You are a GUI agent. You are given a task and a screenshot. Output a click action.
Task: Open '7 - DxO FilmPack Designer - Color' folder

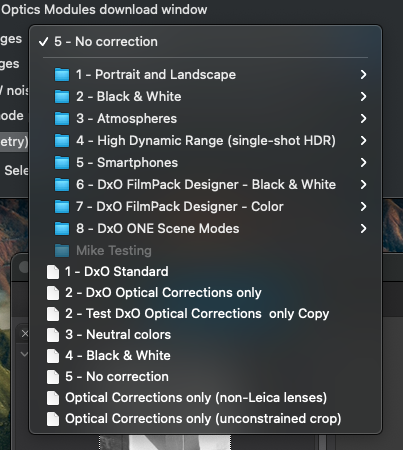[205, 207]
